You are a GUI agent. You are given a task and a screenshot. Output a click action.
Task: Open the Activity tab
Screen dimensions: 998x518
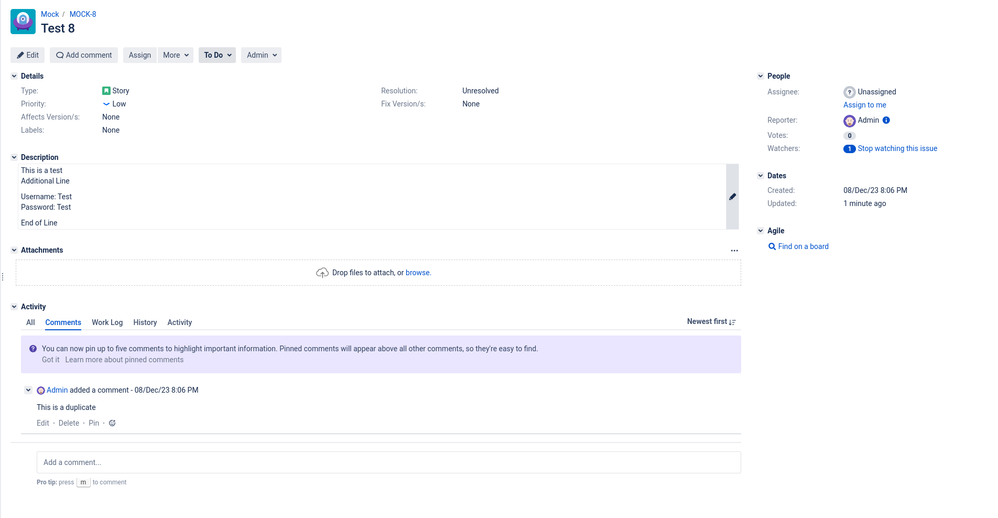tap(179, 323)
